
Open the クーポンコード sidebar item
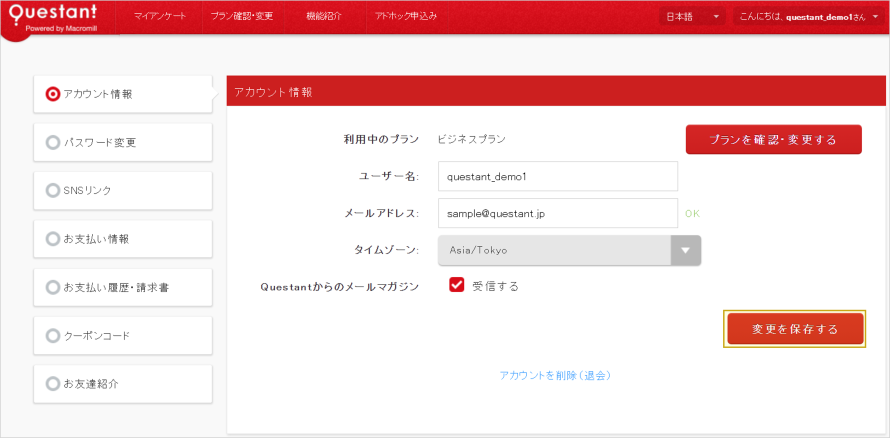click(x=122, y=335)
